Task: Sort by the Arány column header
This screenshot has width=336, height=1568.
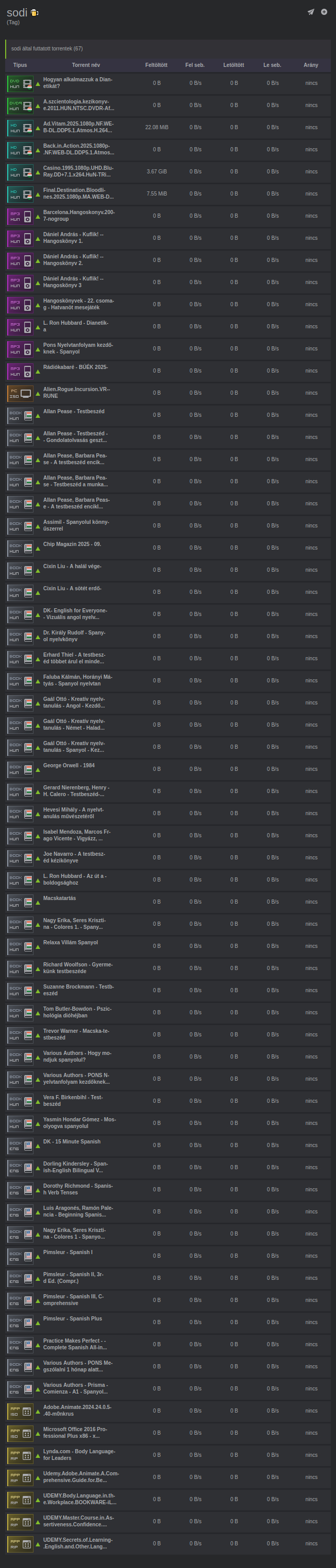Action: click(311, 65)
